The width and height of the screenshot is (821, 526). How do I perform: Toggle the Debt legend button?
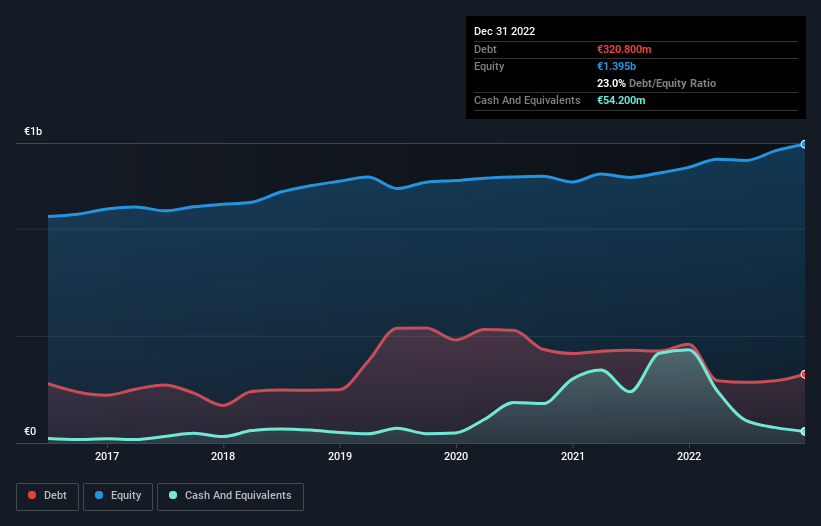click(x=48, y=496)
